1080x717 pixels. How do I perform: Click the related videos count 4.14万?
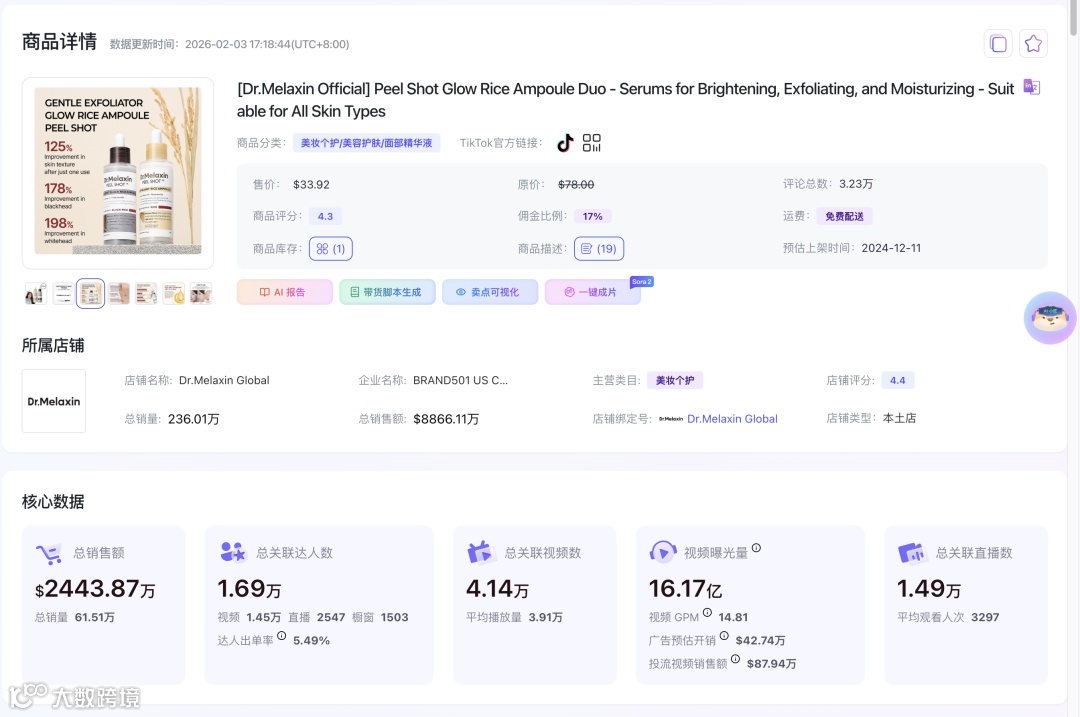[497, 588]
